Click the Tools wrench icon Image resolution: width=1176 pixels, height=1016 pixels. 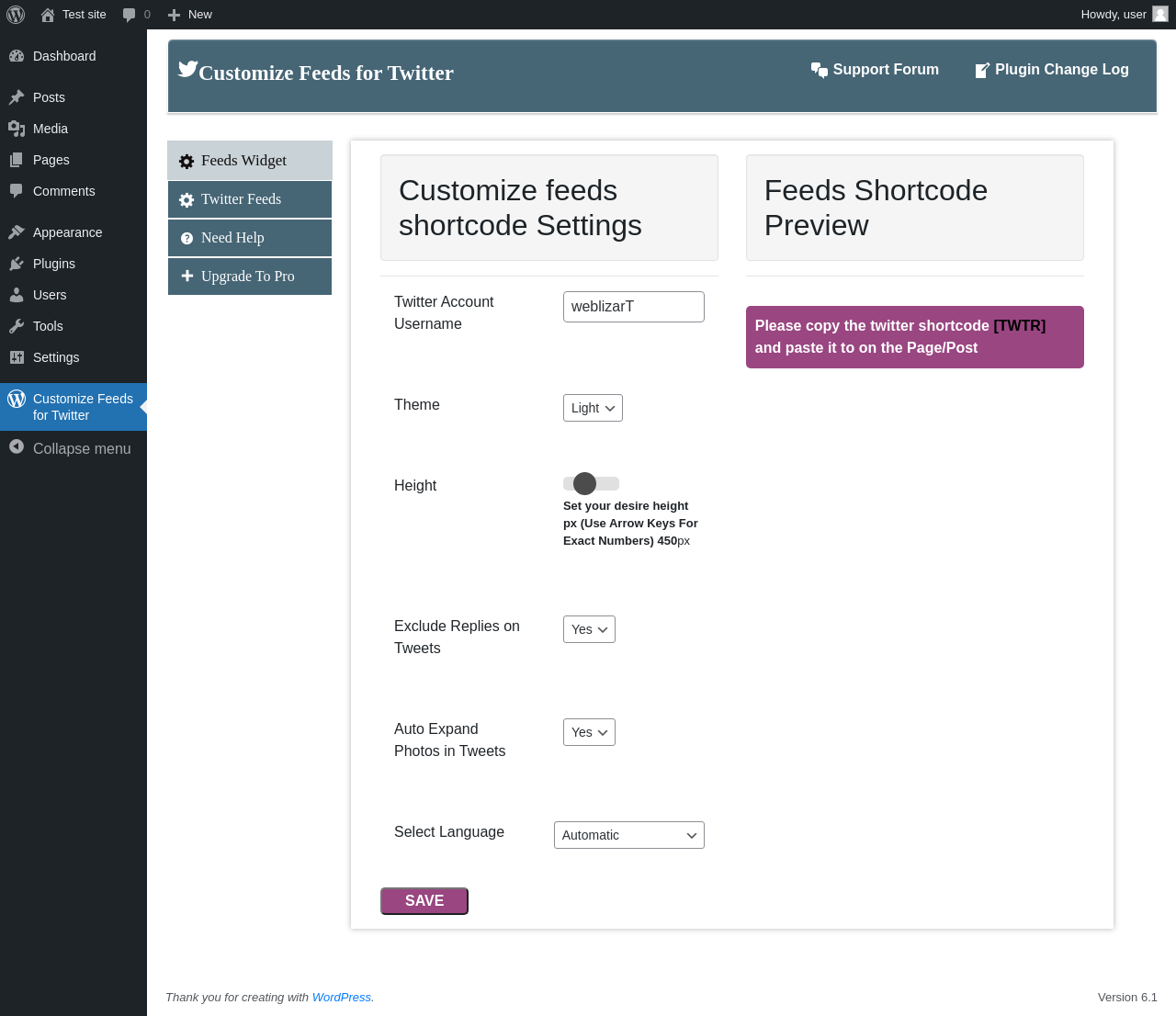[x=17, y=326]
